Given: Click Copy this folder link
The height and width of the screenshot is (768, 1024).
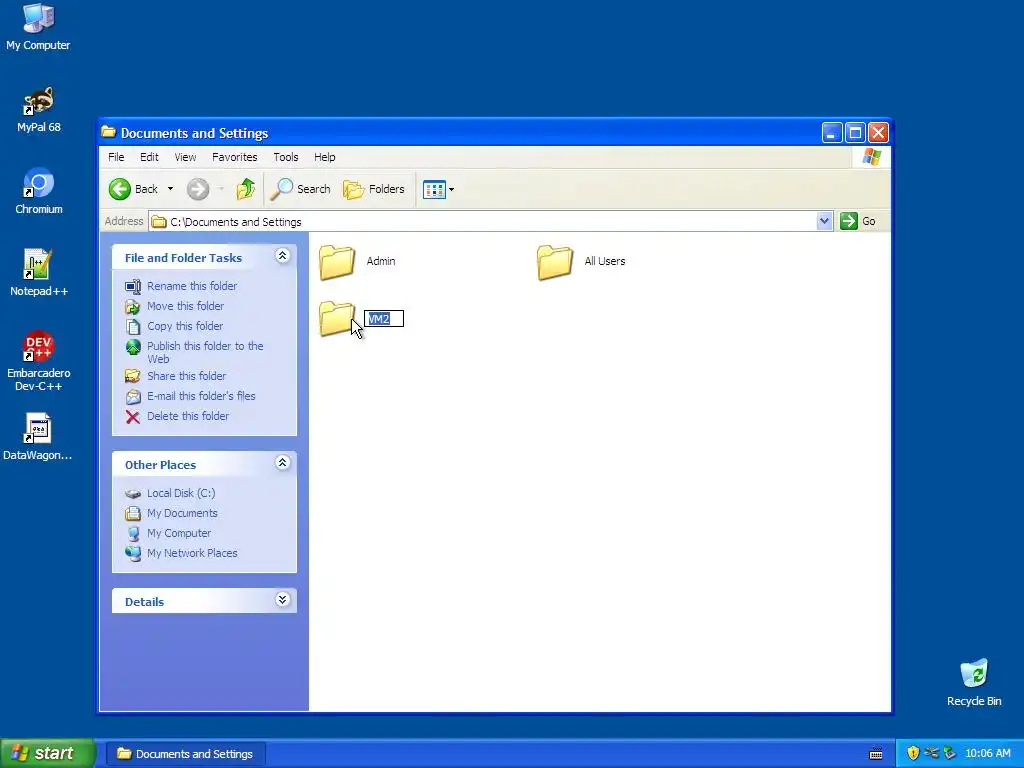Looking at the screenshot, I should click(x=185, y=326).
